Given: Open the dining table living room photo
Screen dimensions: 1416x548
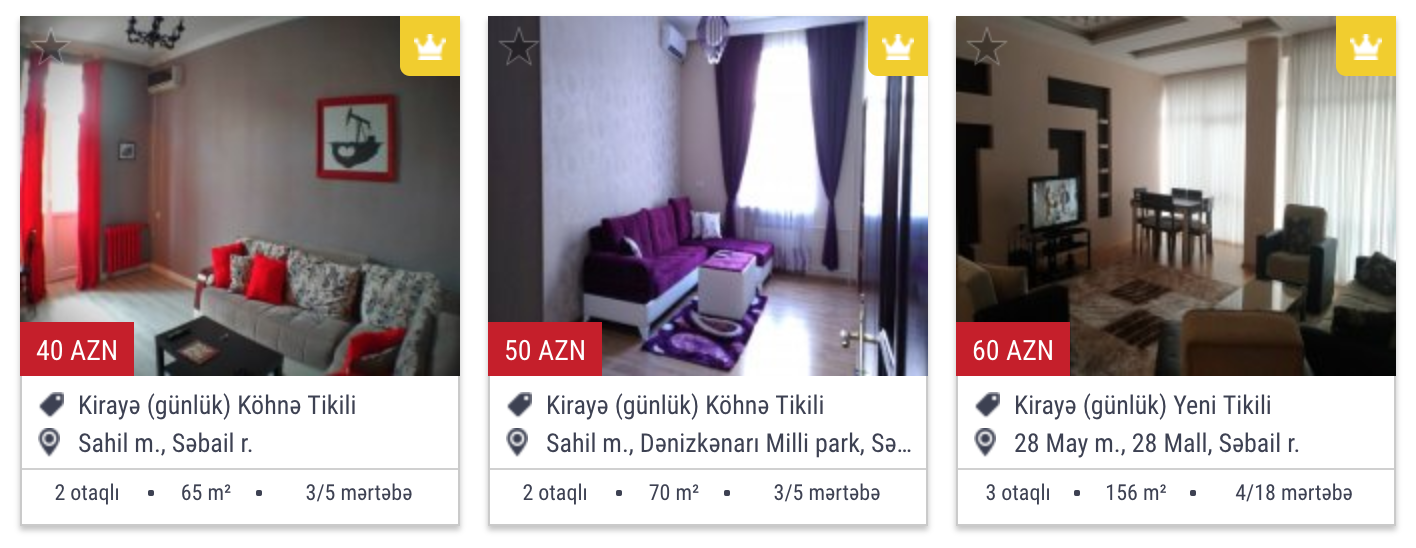Looking at the screenshot, I should [1176, 196].
